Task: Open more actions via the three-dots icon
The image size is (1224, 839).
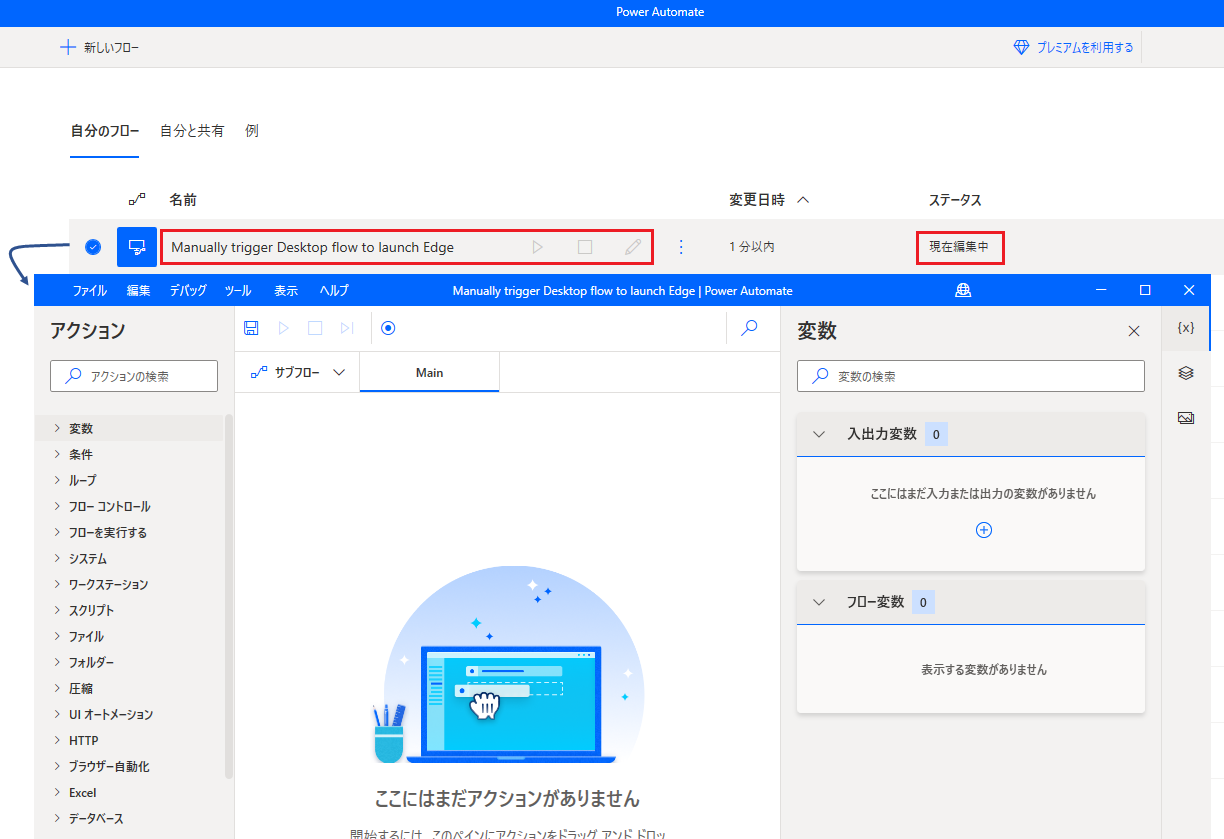Action: click(x=681, y=247)
